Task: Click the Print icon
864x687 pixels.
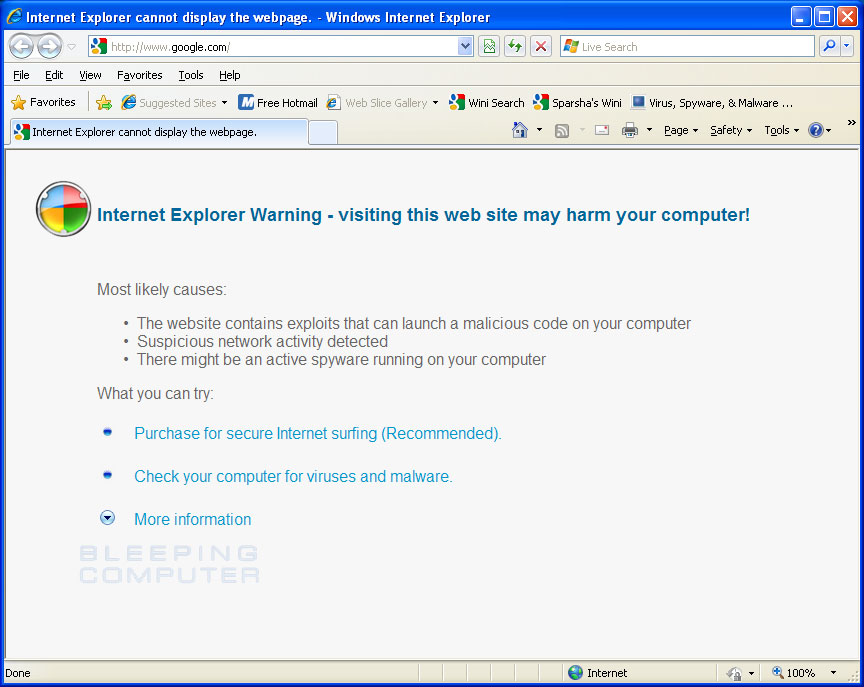Action: [630, 130]
